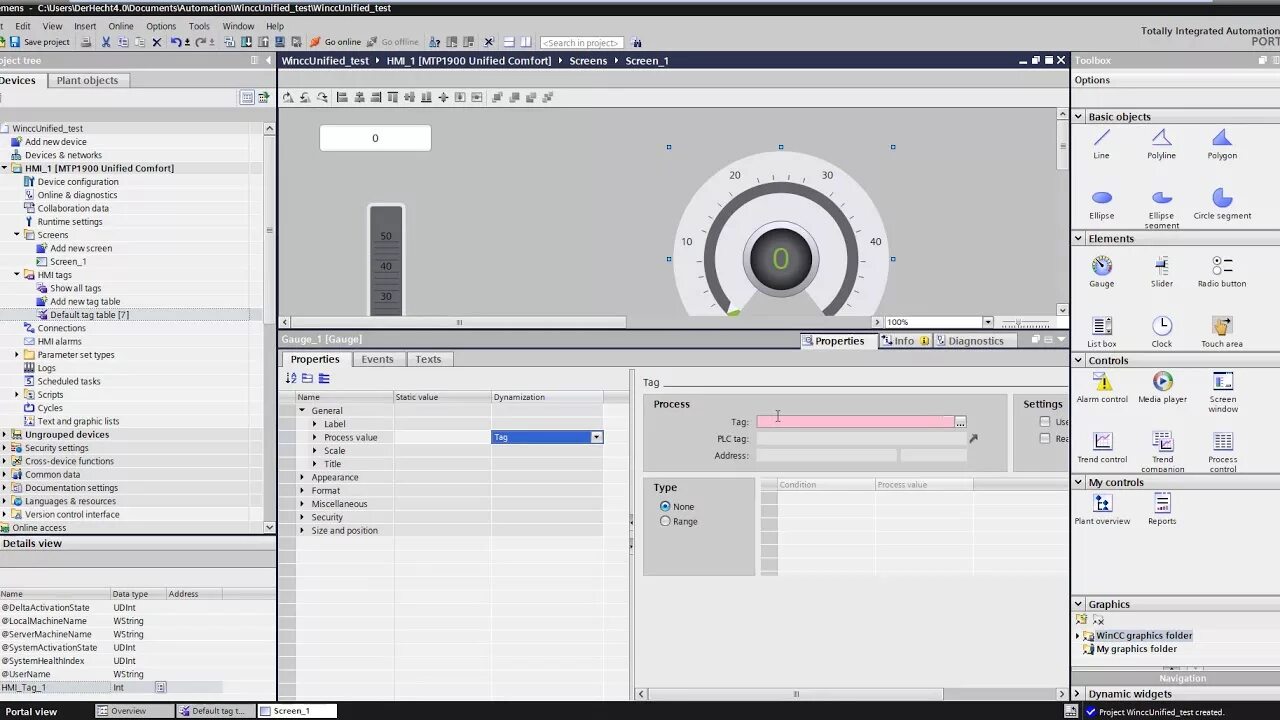Switch to the Plant objects tab

[87, 80]
